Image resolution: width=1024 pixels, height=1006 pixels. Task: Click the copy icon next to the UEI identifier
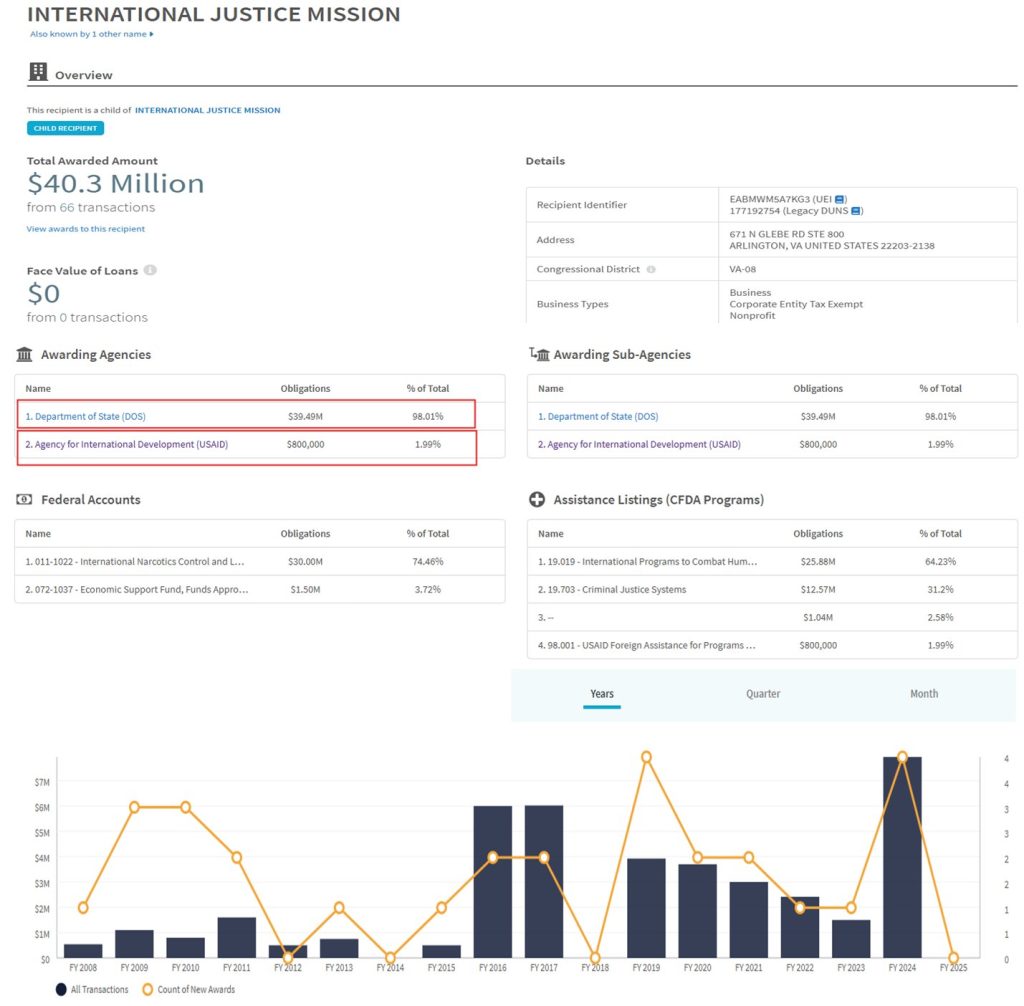coord(840,199)
